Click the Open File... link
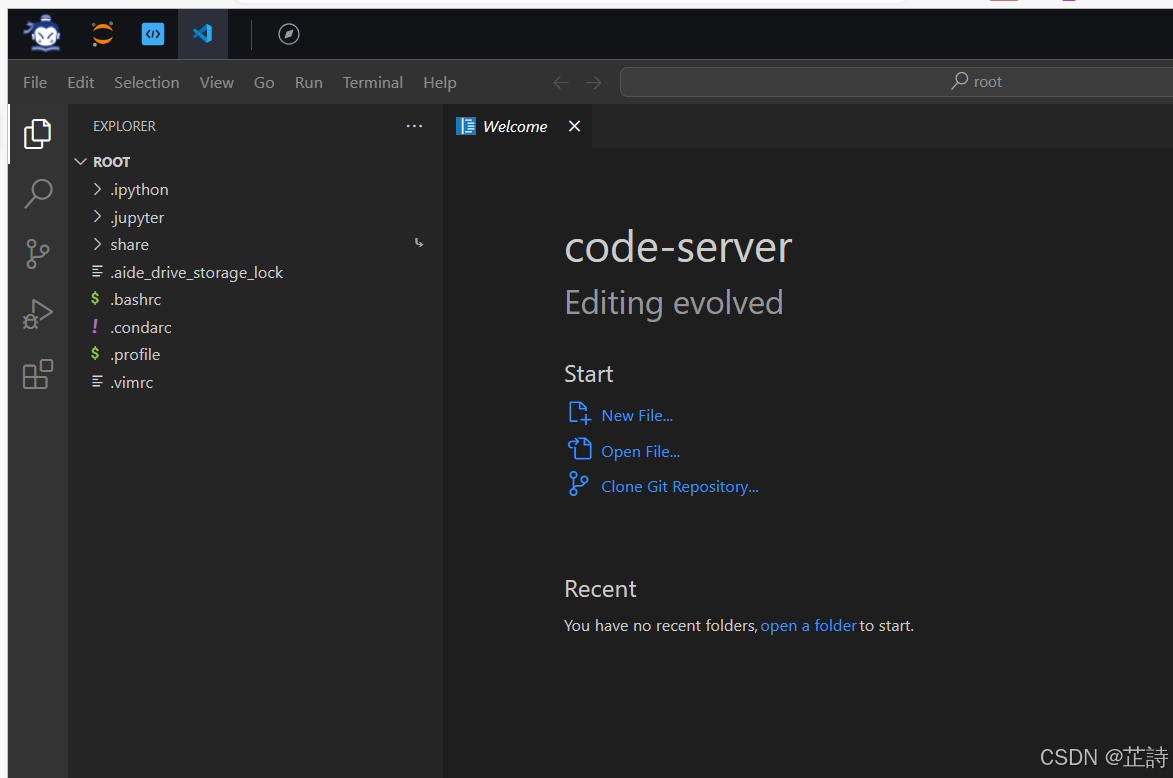Viewport: 1173px width, 778px height. click(x=640, y=451)
